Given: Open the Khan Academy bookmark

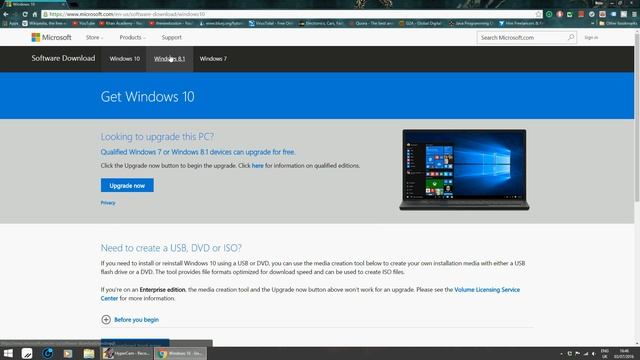Looking at the screenshot, I should (121, 24).
